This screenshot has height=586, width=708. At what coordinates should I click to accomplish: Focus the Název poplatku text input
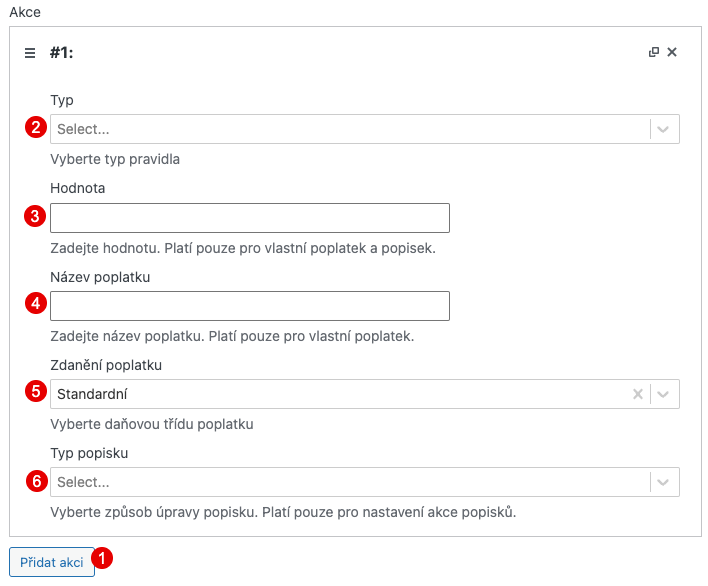coord(249,306)
